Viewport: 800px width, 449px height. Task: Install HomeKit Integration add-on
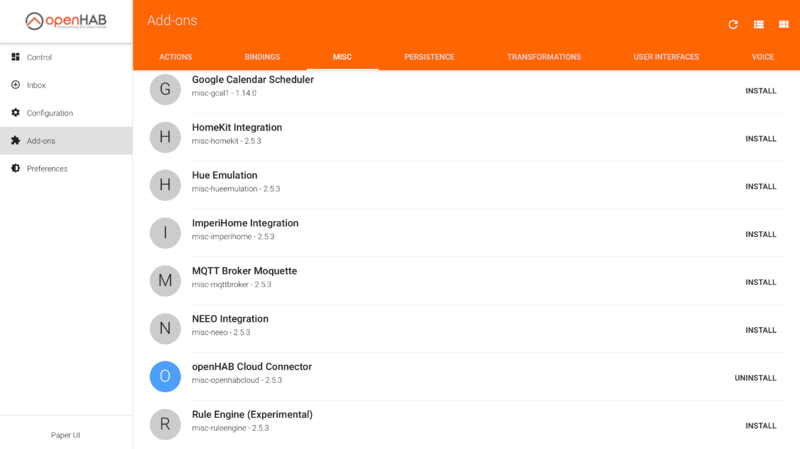pos(760,139)
